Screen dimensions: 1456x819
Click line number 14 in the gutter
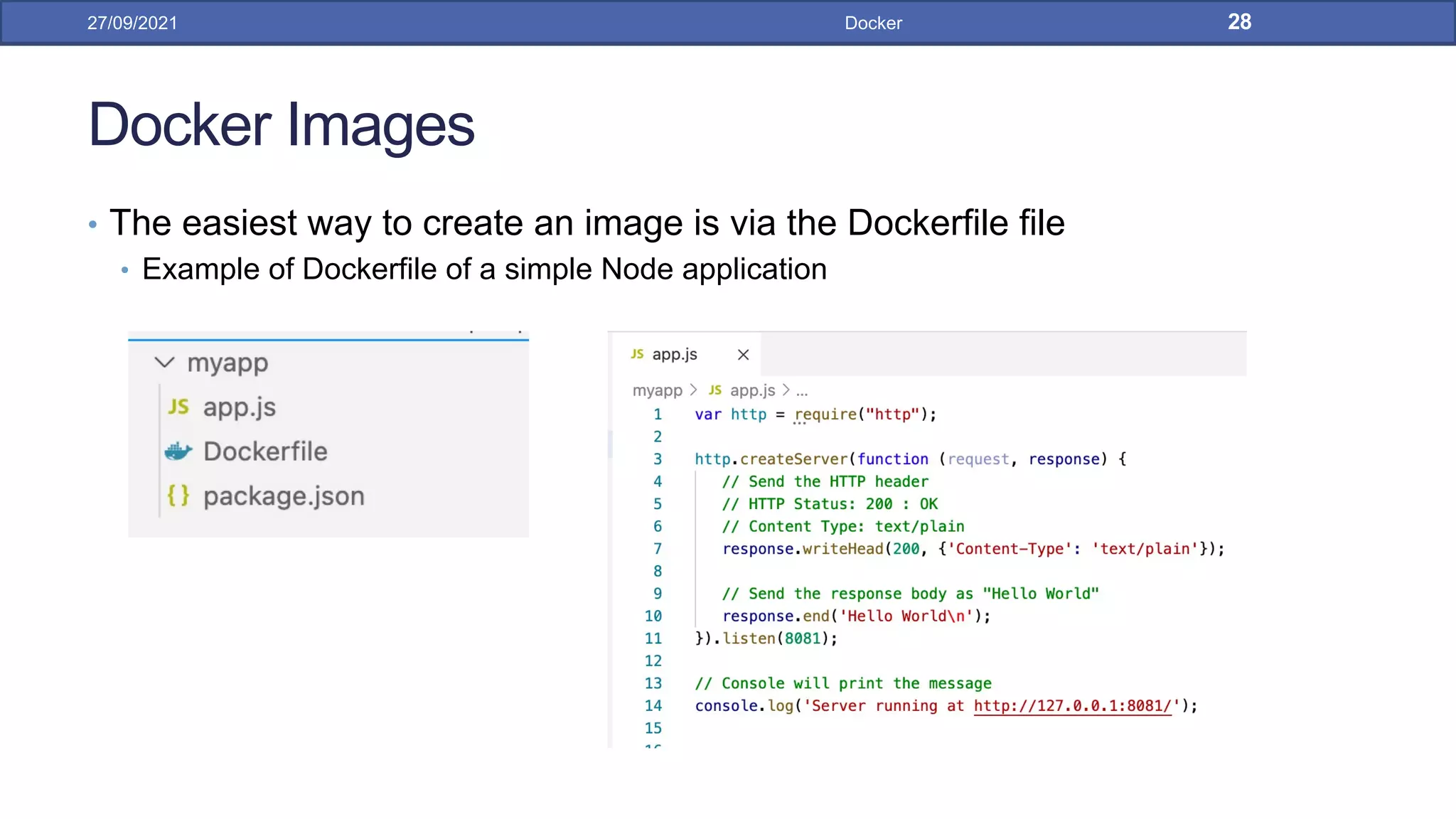pos(653,706)
